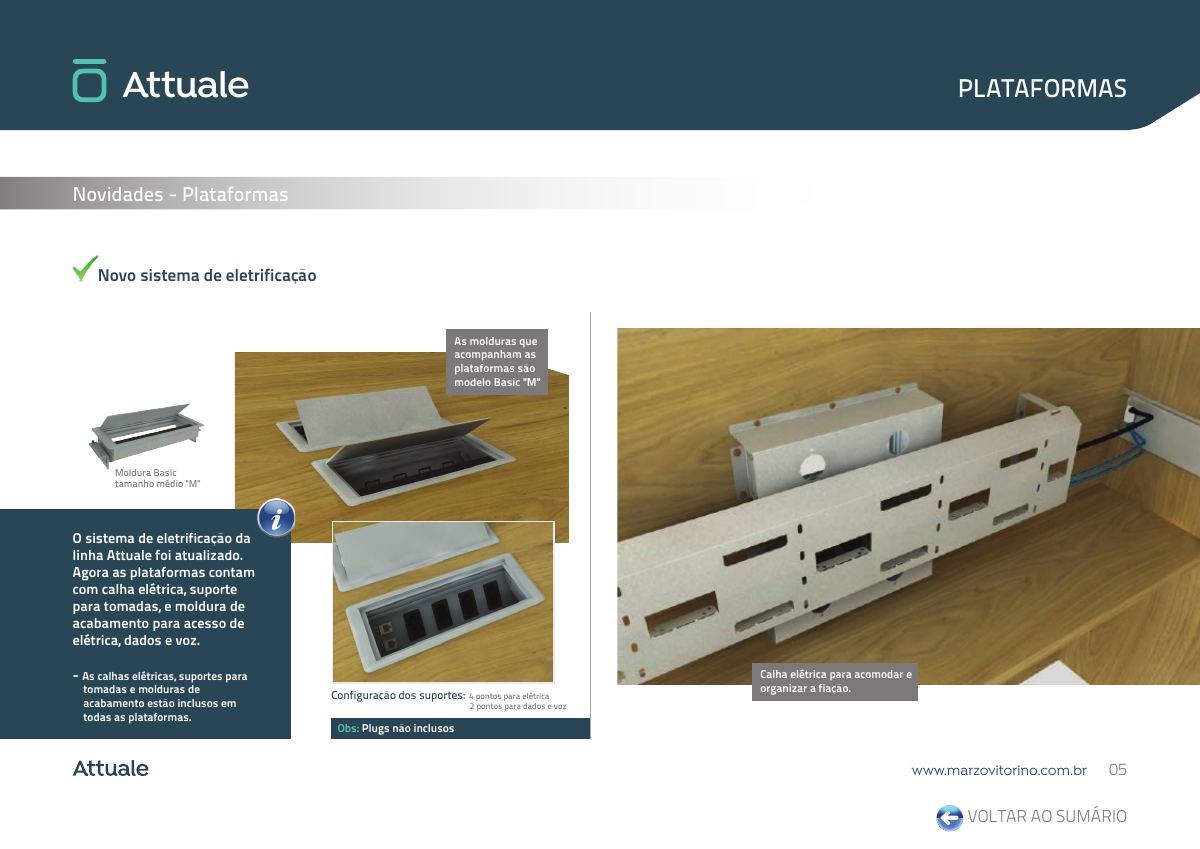1200x849 pixels.
Task: Click the VOLTAR AO SUMÁRIO link
Action: pyautogui.click(x=1047, y=817)
